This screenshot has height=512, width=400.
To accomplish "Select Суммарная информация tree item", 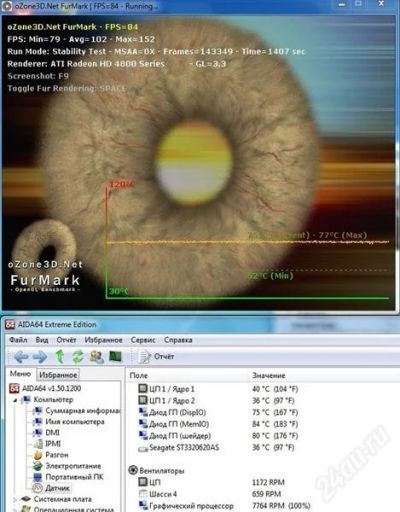I will tap(83, 411).
